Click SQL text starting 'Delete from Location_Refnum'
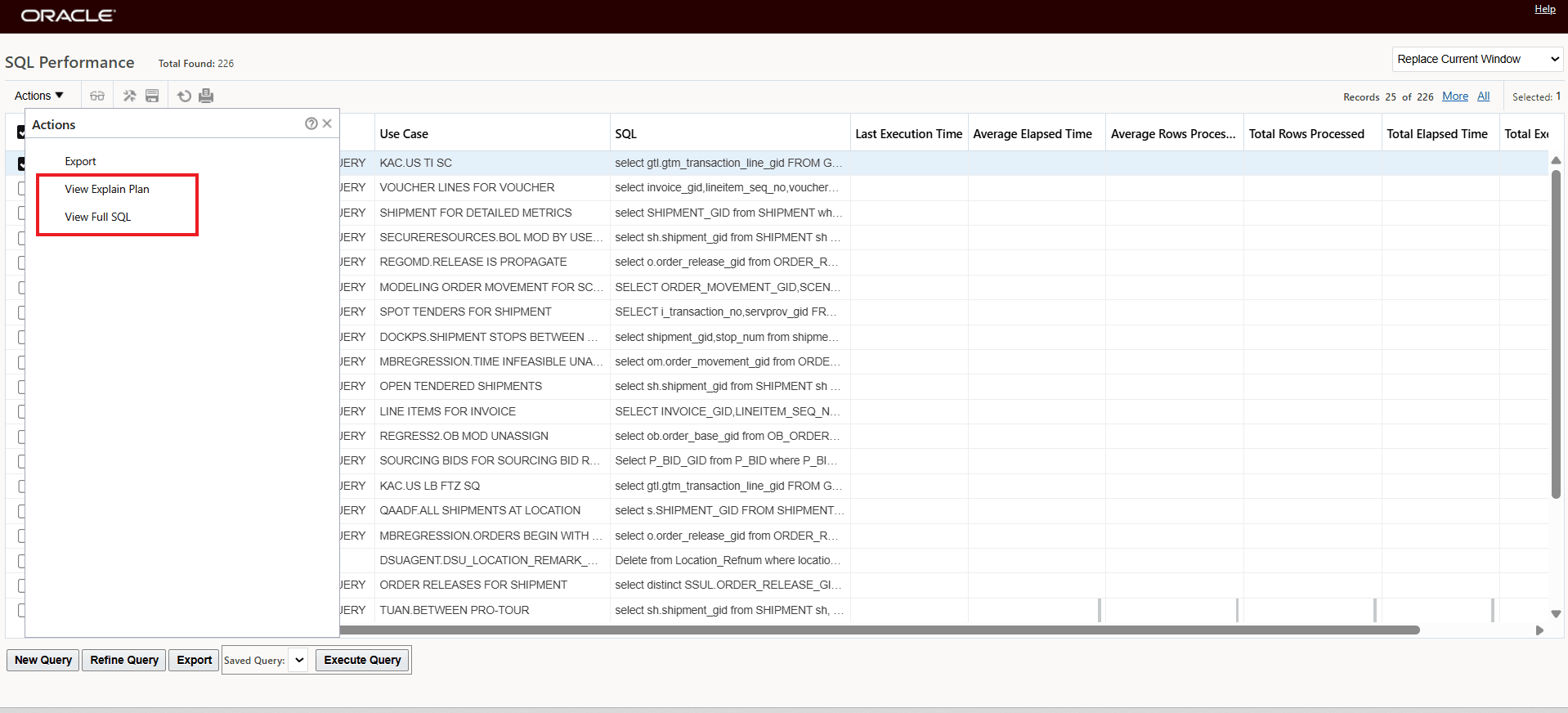1568x713 pixels. (728, 560)
